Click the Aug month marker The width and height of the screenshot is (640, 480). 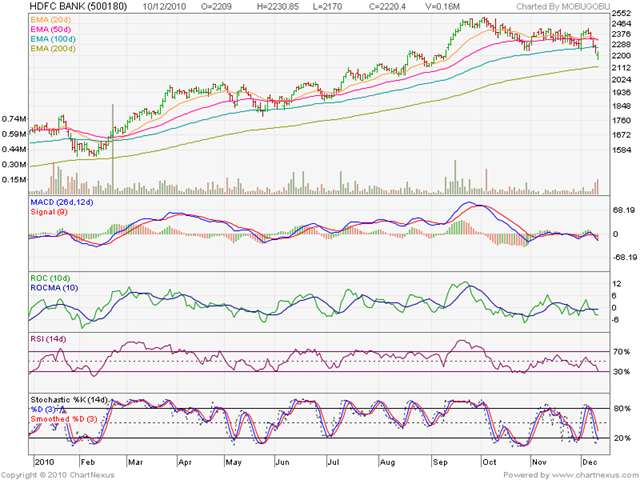click(x=387, y=462)
